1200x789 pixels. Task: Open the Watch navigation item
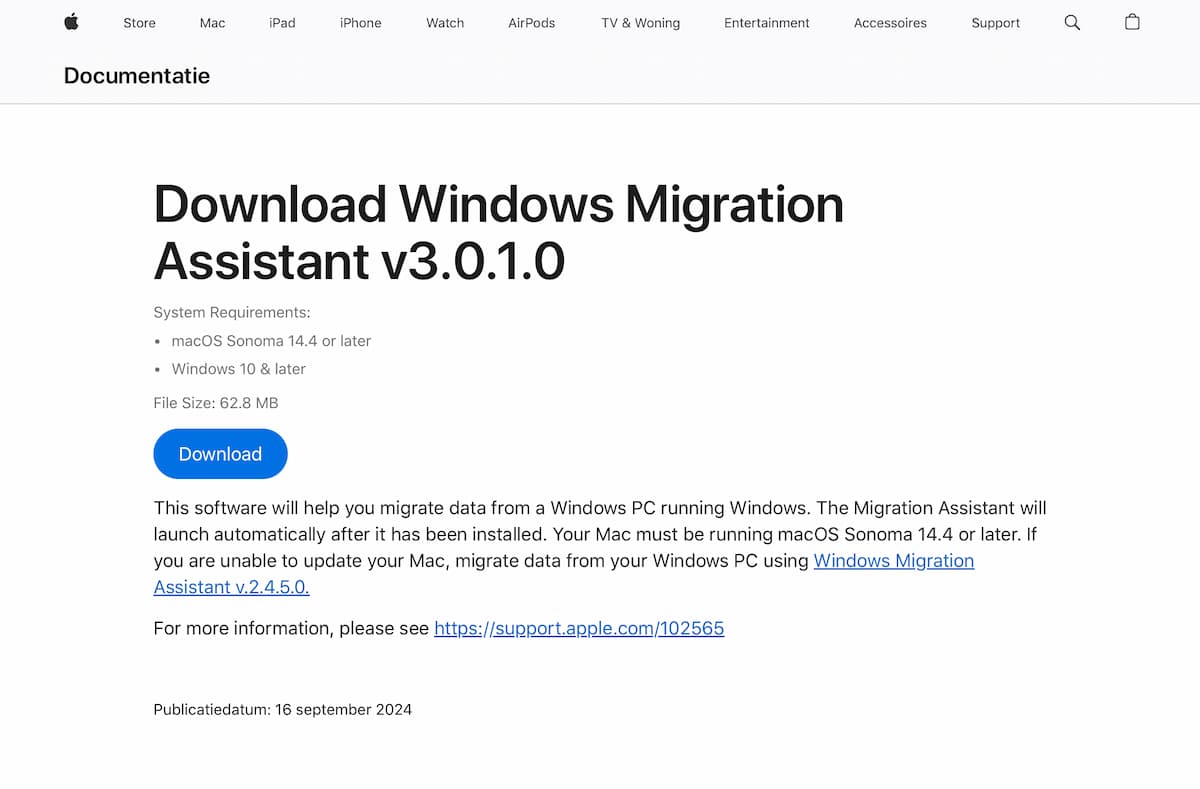(x=445, y=23)
